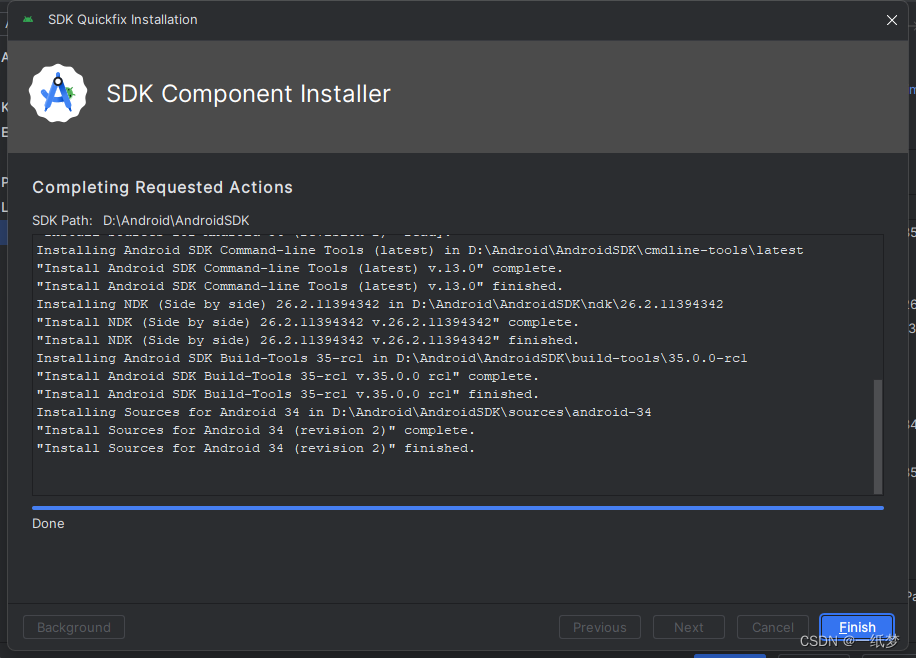Click 'Install Android SDK Command-line Tools ... complete.' line
This screenshot has width=916, height=658.
(299, 268)
